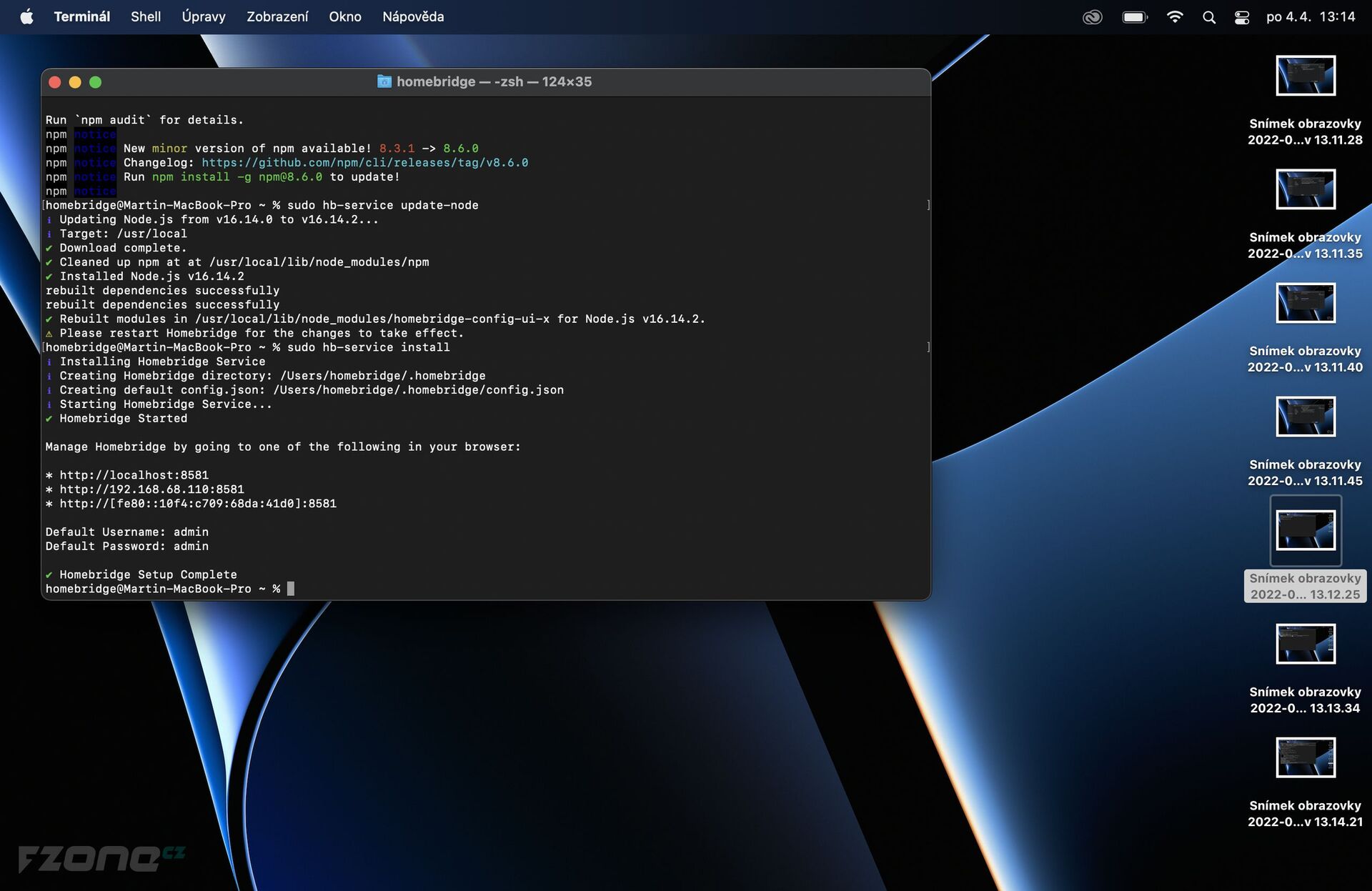Click the terminal cursor at the prompt
Viewport: 1372px width, 891px height.
point(291,589)
